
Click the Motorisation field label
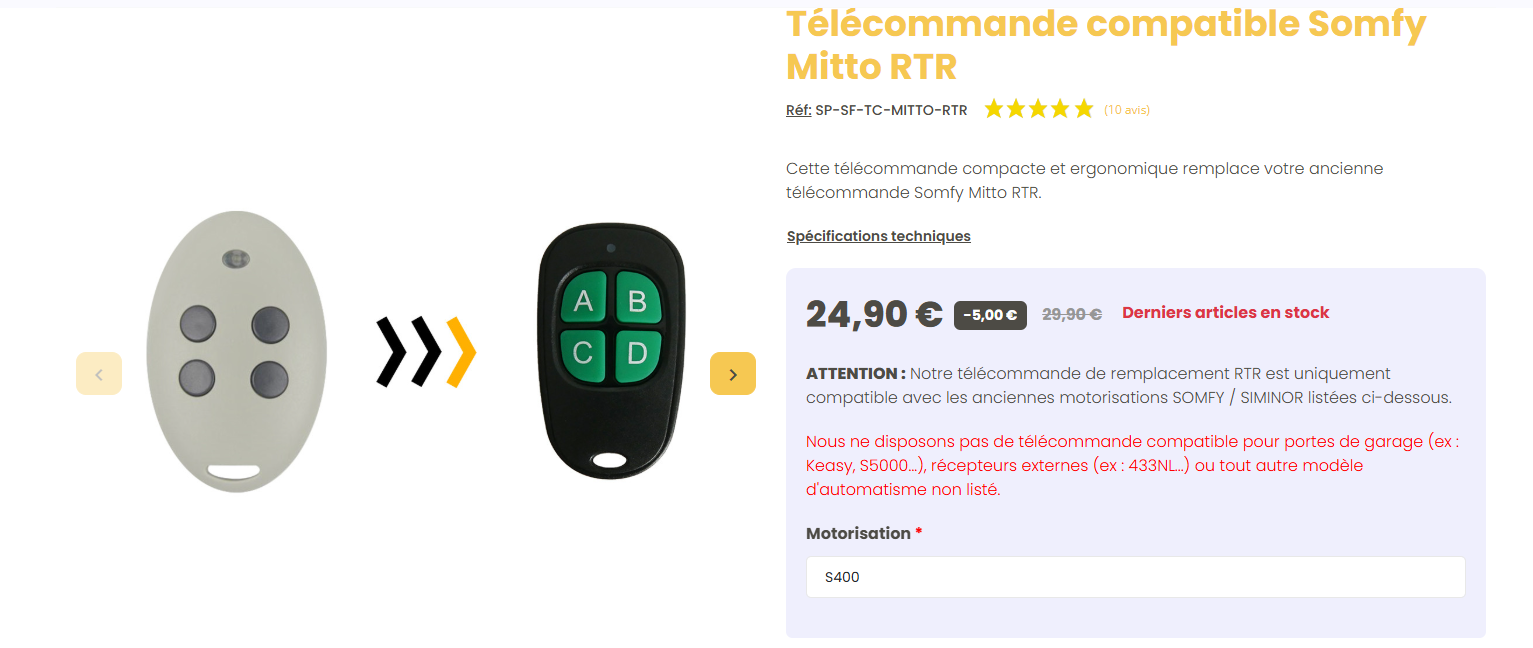pos(858,533)
